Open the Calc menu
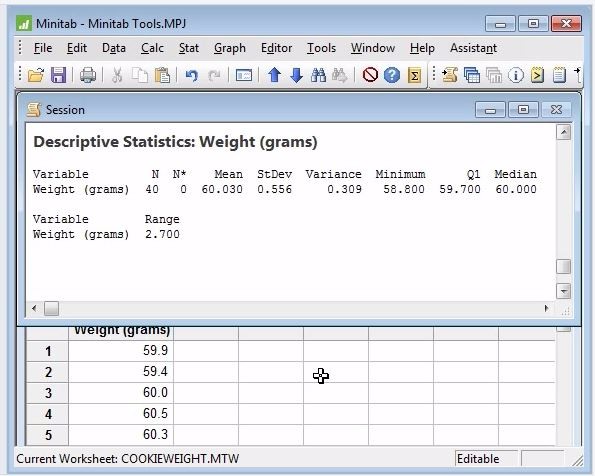 click(152, 48)
